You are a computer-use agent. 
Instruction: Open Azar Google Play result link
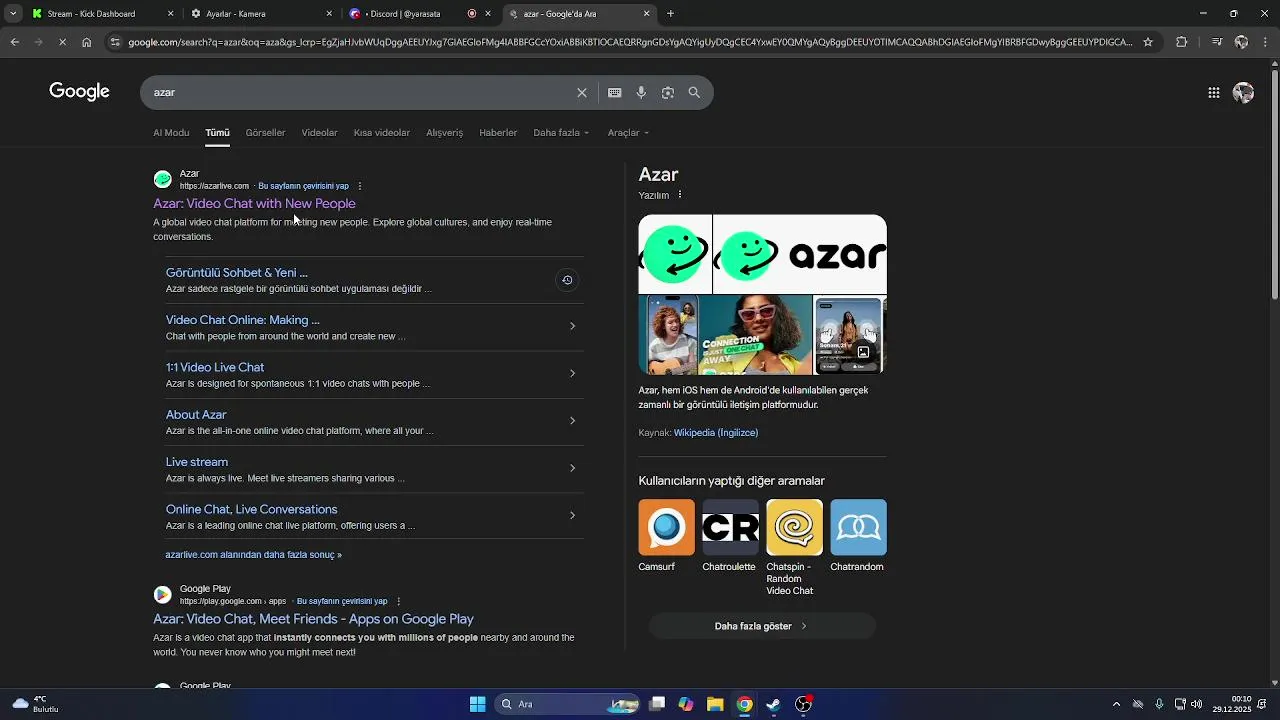pos(313,619)
